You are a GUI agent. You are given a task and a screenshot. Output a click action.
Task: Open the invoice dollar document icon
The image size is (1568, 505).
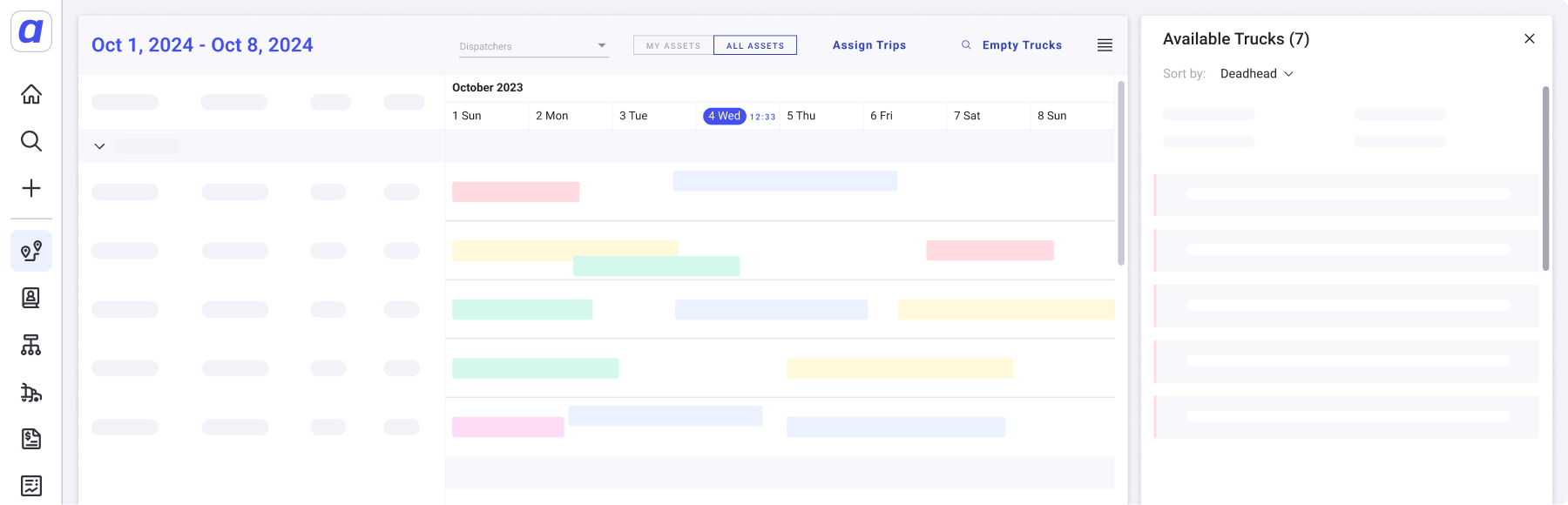click(31, 439)
